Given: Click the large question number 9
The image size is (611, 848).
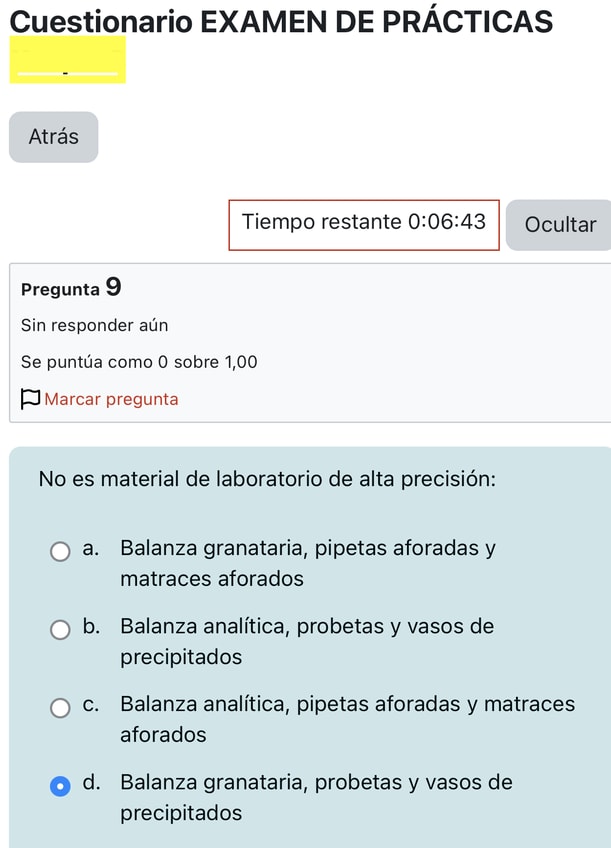Looking at the screenshot, I should 113,288.
